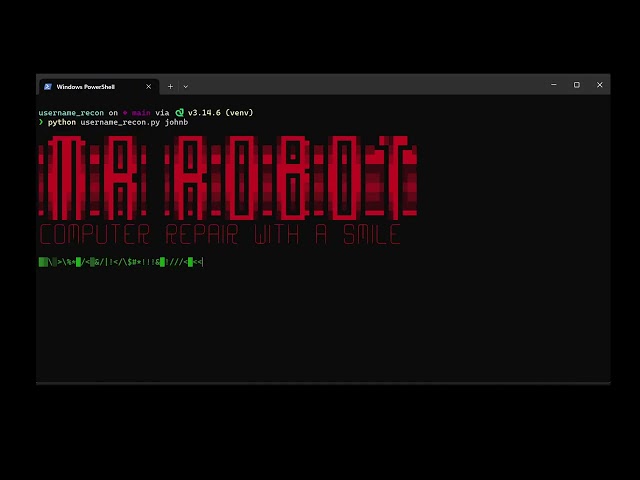Click the PowerShell icon in the tab
This screenshot has height=480, width=640.
[48, 87]
